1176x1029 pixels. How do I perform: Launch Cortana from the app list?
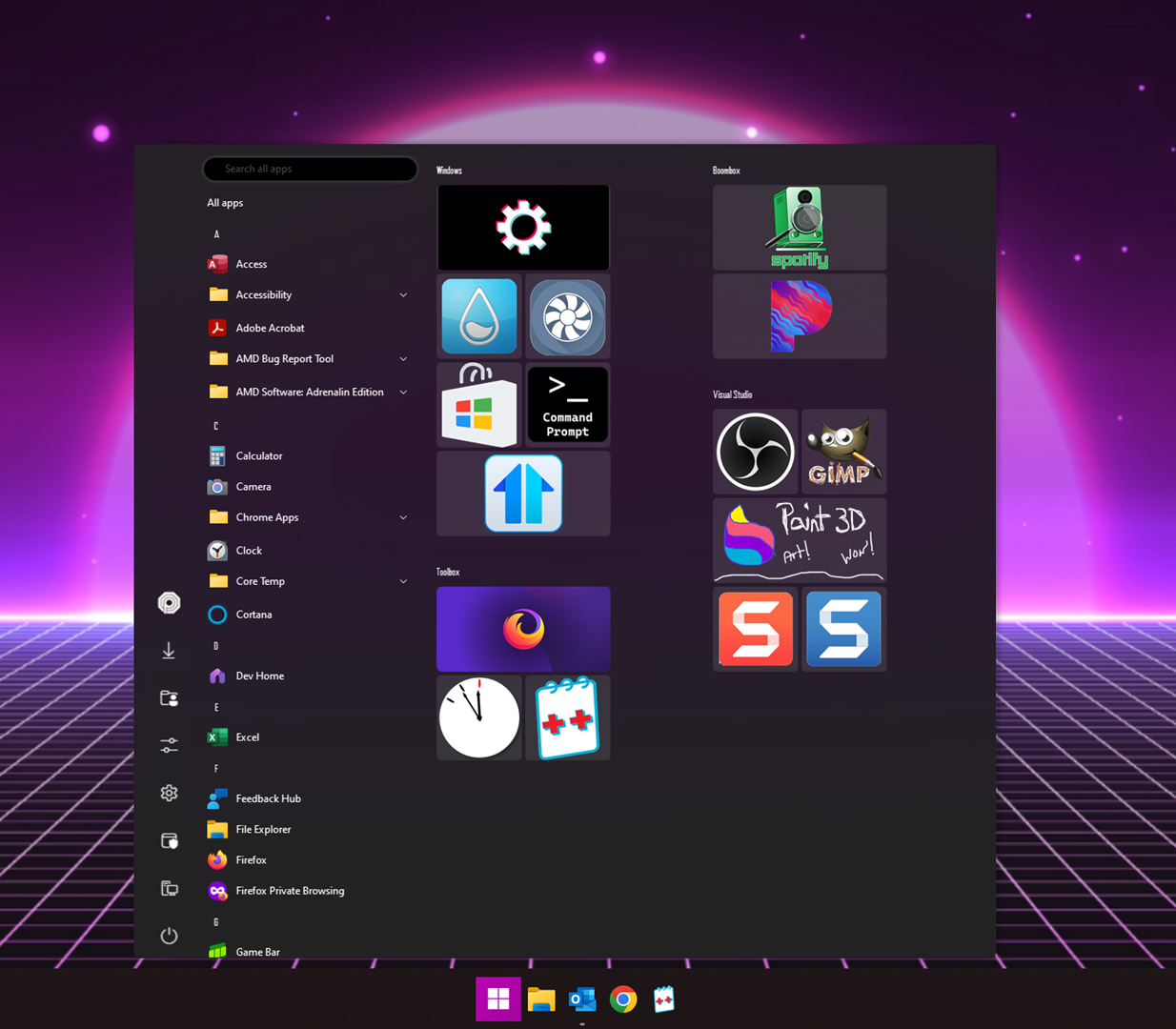[x=310, y=615]
